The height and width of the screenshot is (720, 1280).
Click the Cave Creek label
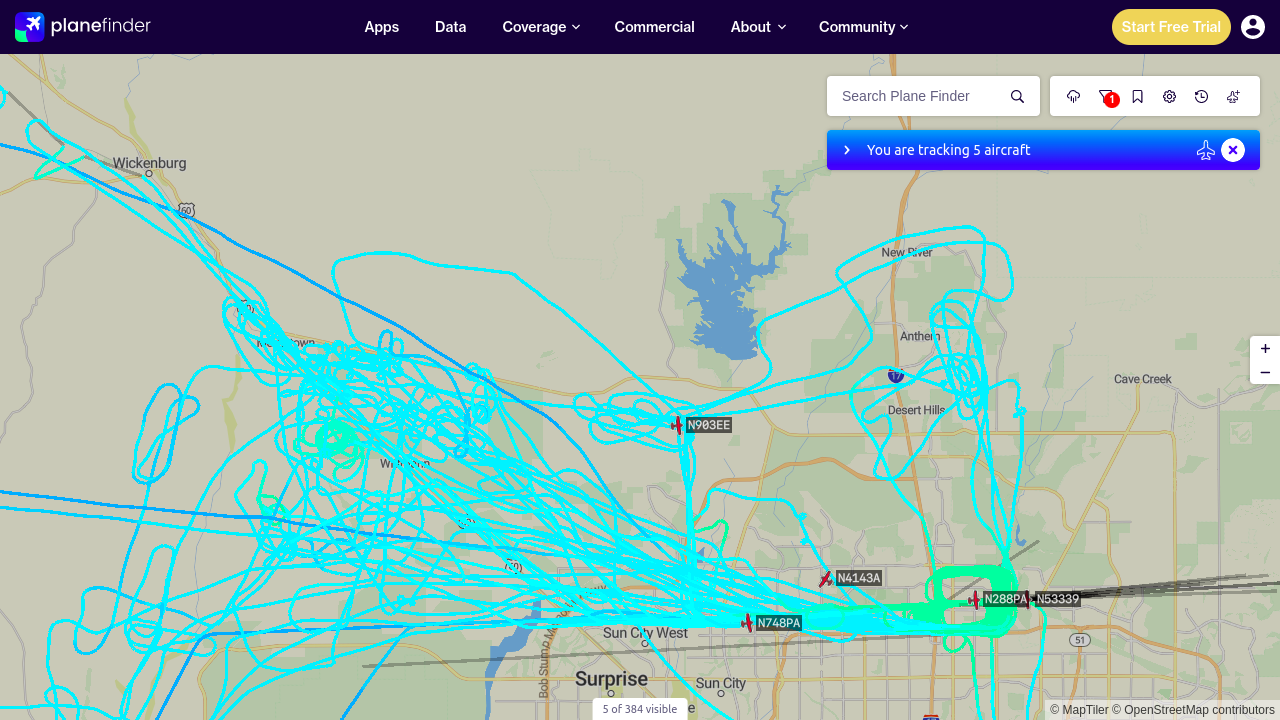coord(1143,379)
